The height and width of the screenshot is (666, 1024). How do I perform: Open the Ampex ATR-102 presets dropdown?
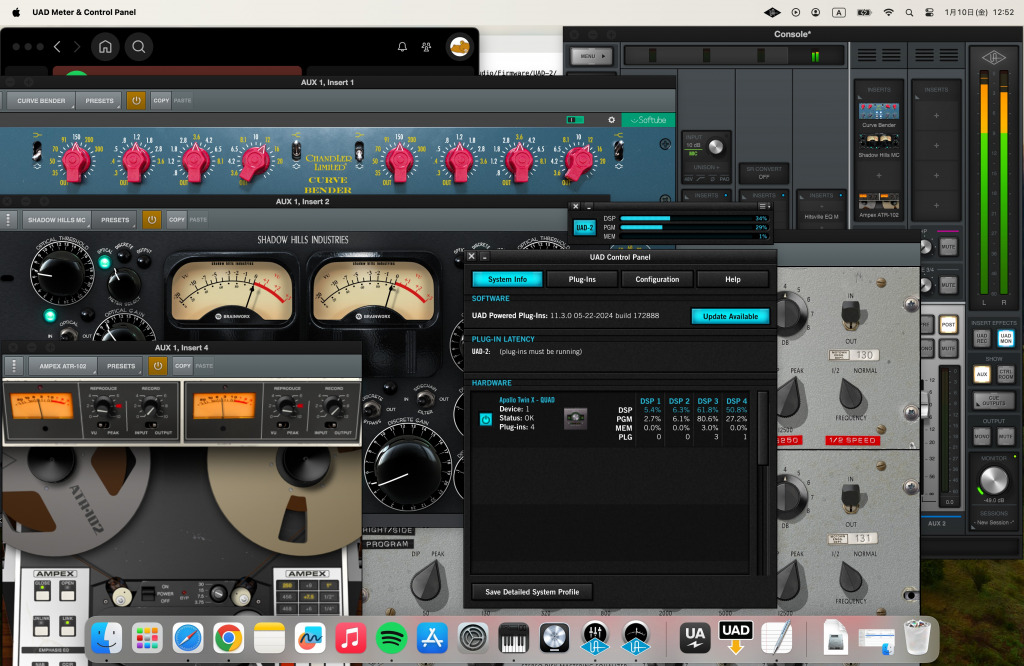(x=122, y=366)
